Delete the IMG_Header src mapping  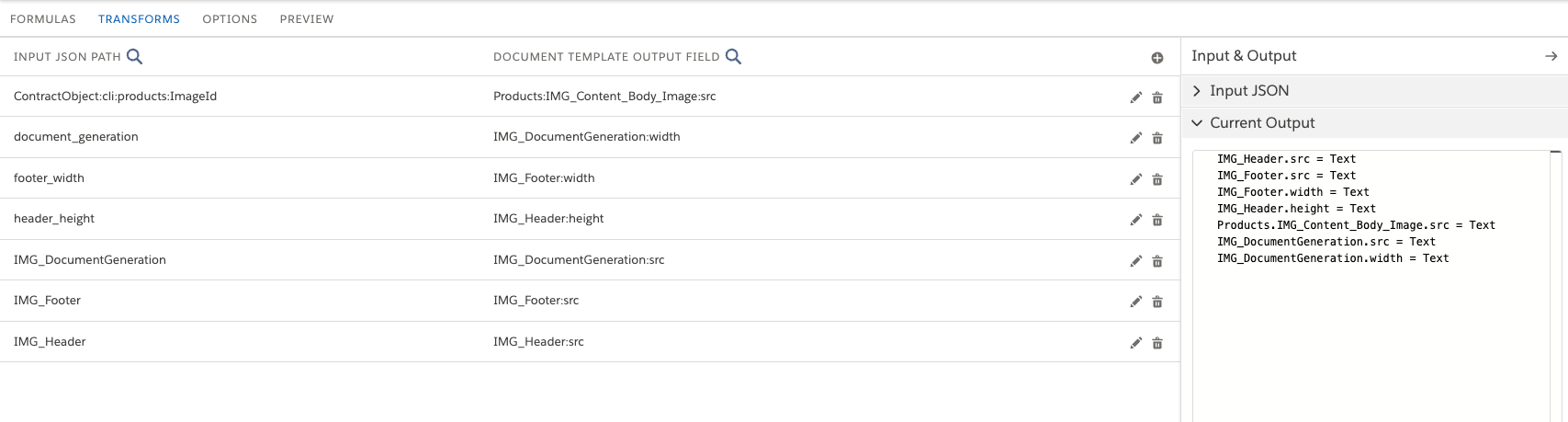point(1157,343)
